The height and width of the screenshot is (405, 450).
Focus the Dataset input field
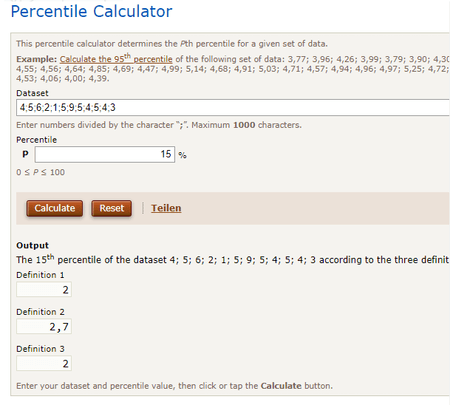point(233,107)
